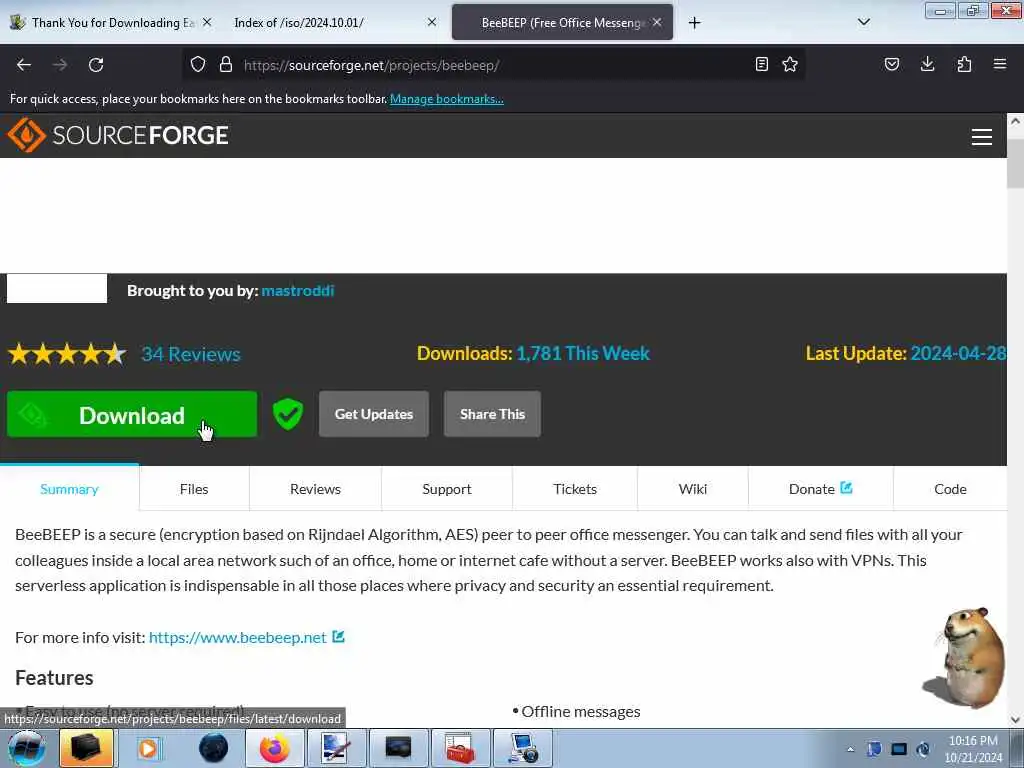Open the Windows Start menu
Viewport: 1024px width, 768px height.
tap(27, 748)
